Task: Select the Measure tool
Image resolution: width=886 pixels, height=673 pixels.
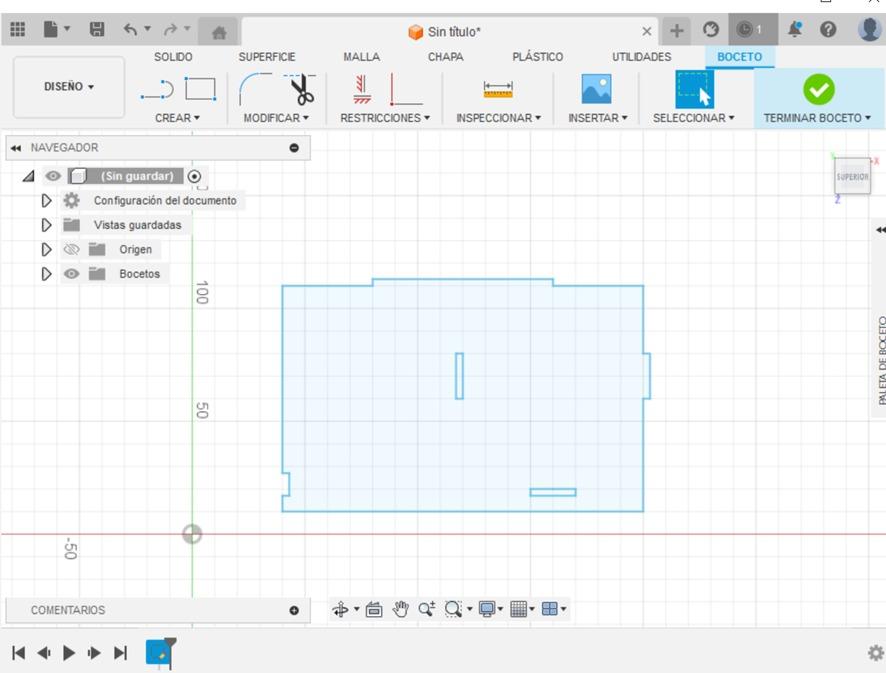Action: pyautogui.click(x=498, y=90)
